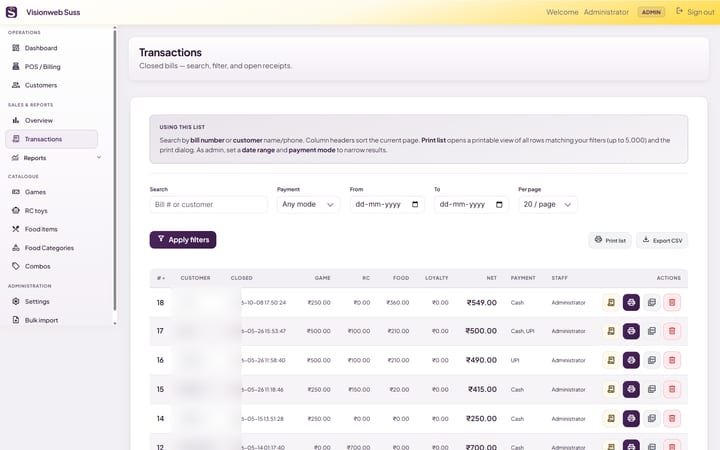Open the Food Categories menu item

point(49,248)
